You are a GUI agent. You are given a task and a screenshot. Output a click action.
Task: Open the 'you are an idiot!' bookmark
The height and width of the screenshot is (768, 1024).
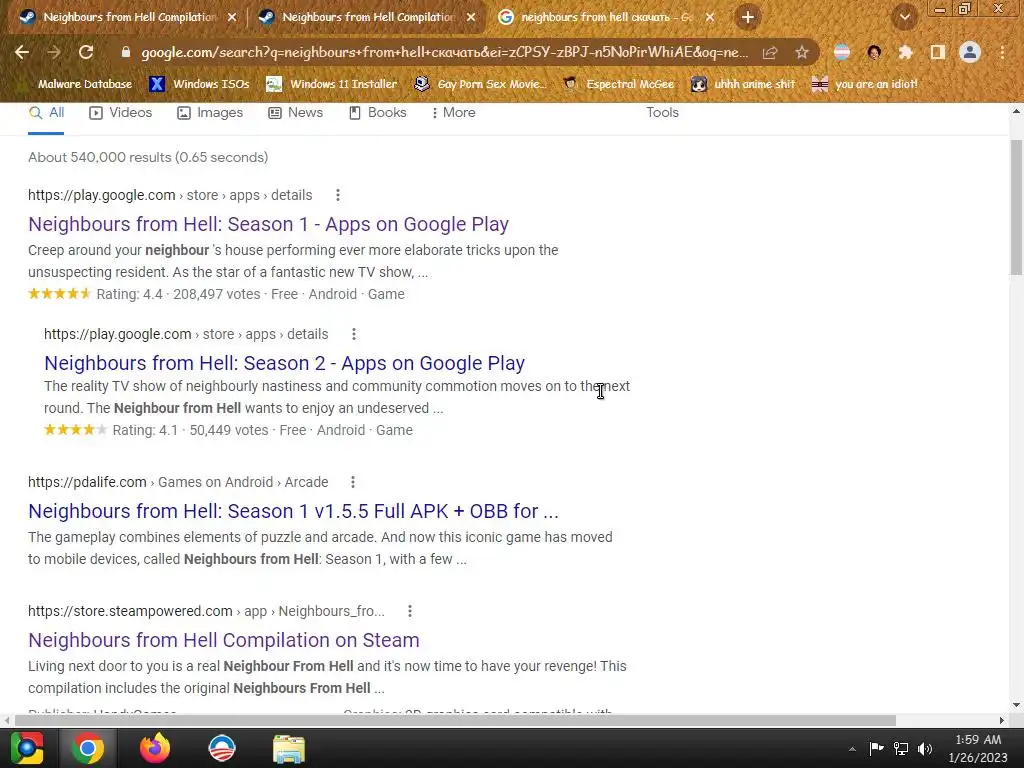click(865, 84)
